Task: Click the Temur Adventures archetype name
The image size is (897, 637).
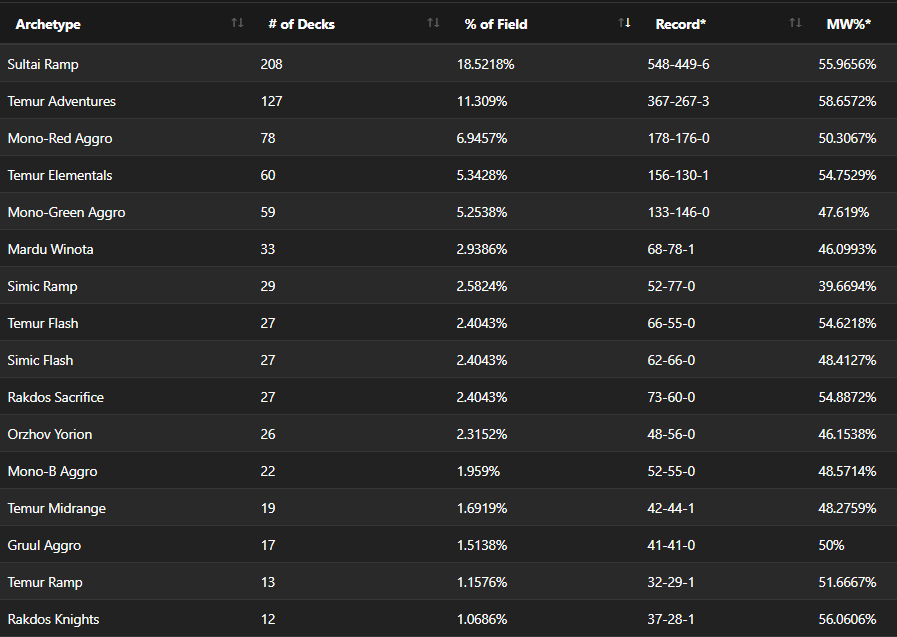Action: [61, 101]
